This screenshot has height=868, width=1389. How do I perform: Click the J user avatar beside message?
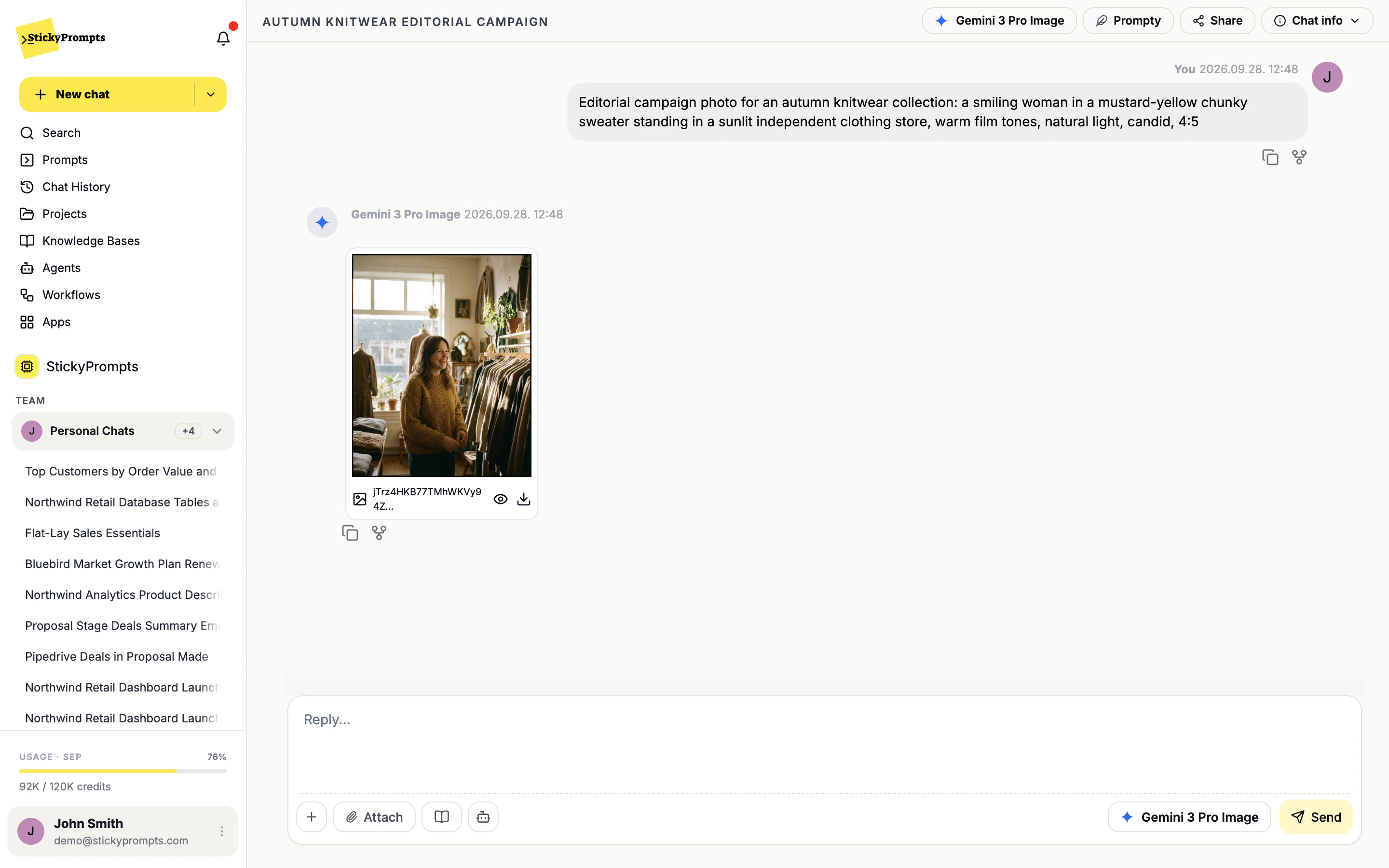[1326, 77]
